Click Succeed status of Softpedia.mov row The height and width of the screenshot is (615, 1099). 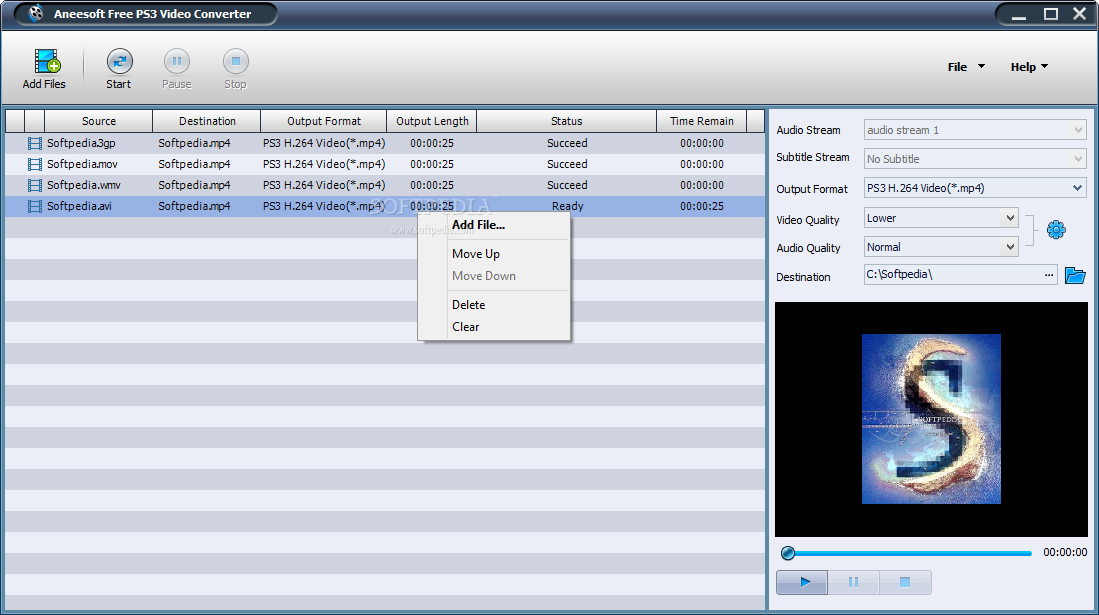tap(567, 164)
